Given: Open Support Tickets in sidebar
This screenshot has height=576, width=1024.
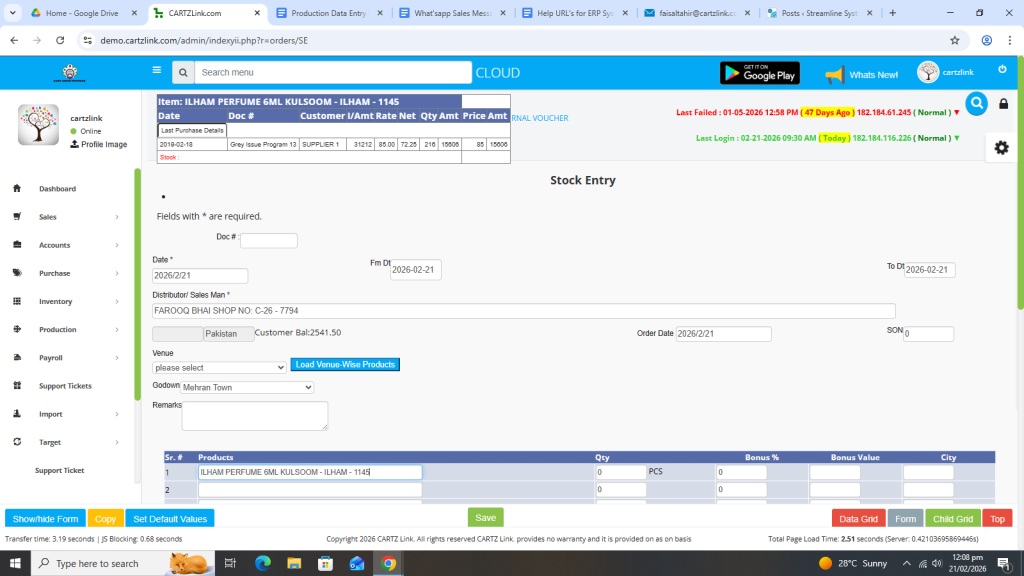Looking at the screenshot, I should (x=65, y=386).
